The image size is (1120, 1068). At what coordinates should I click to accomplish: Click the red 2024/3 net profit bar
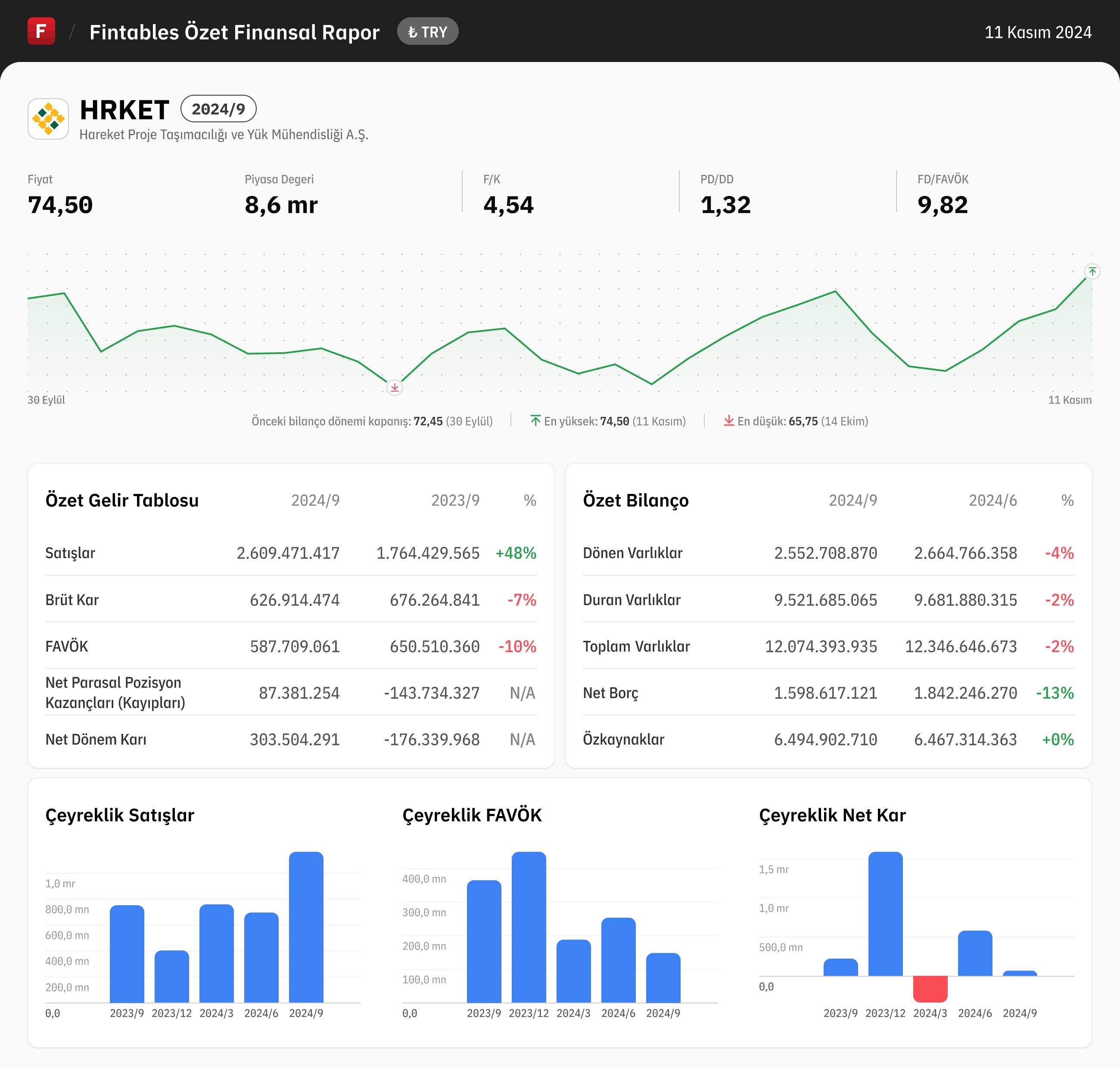930,988
